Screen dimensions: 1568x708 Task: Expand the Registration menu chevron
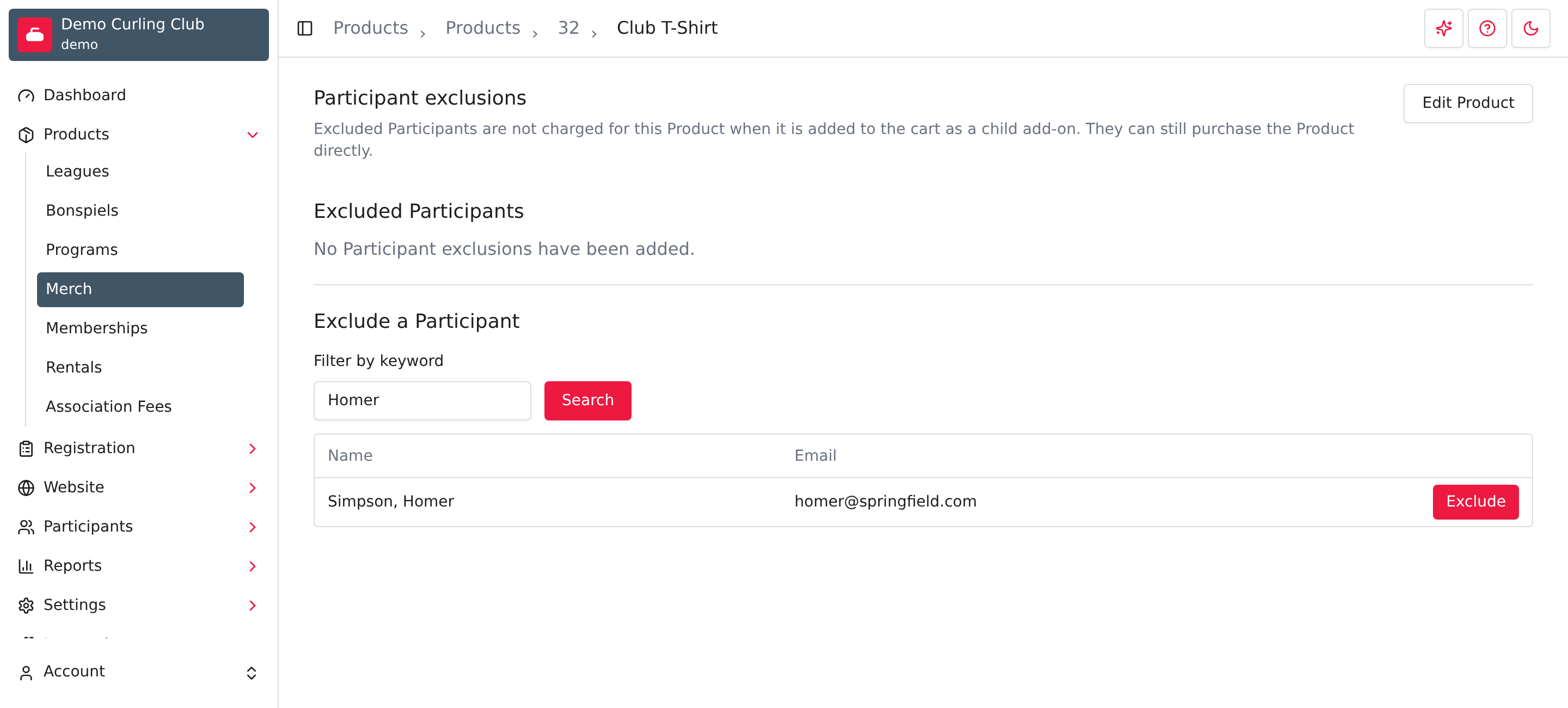pyautogui.click(x=252, y=449)
